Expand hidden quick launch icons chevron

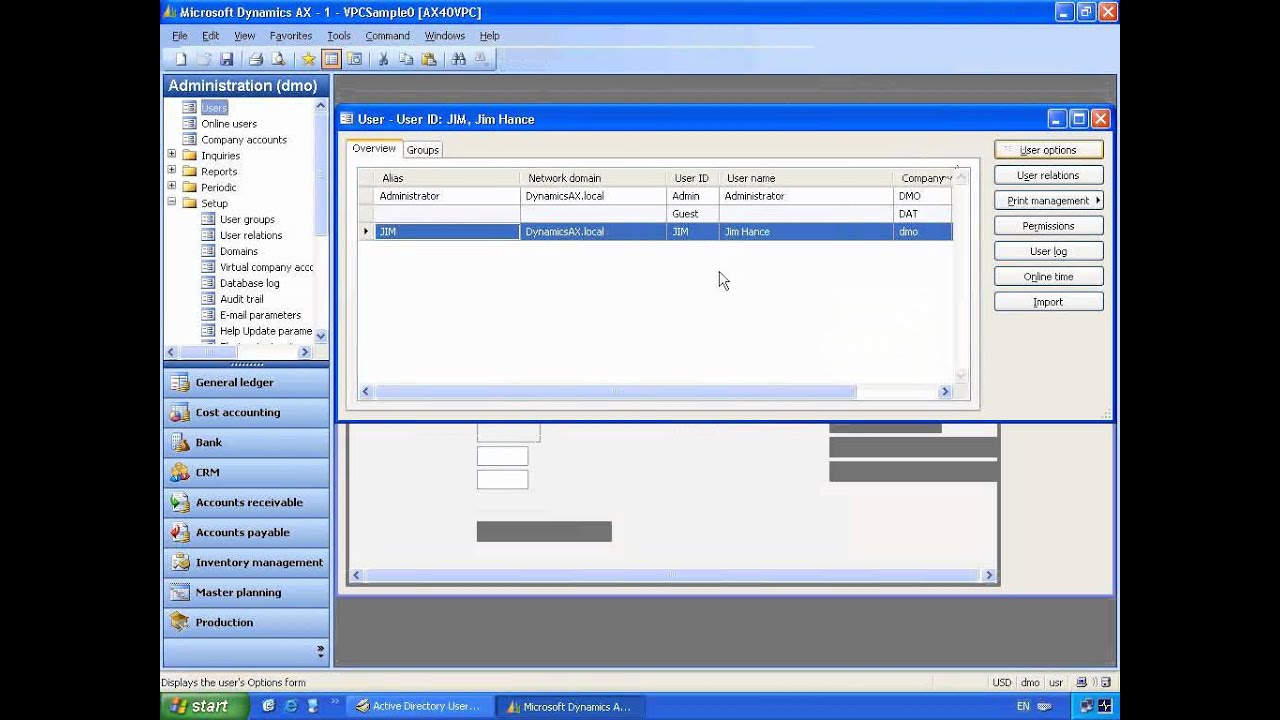pos(334,701)
